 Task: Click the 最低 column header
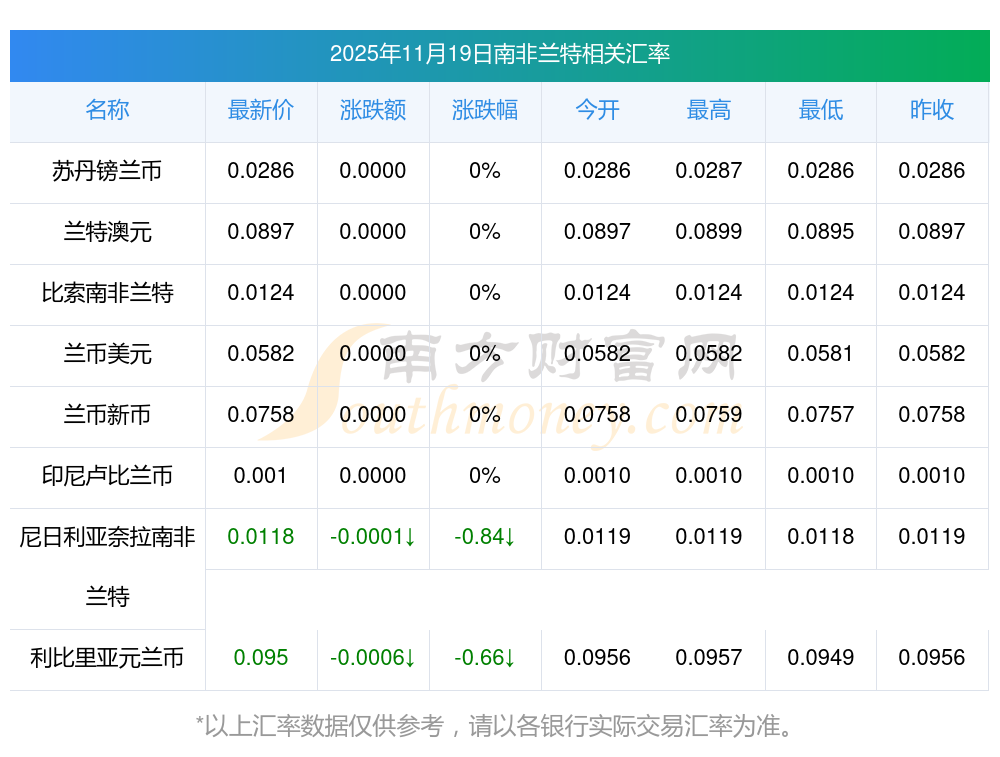821,110
